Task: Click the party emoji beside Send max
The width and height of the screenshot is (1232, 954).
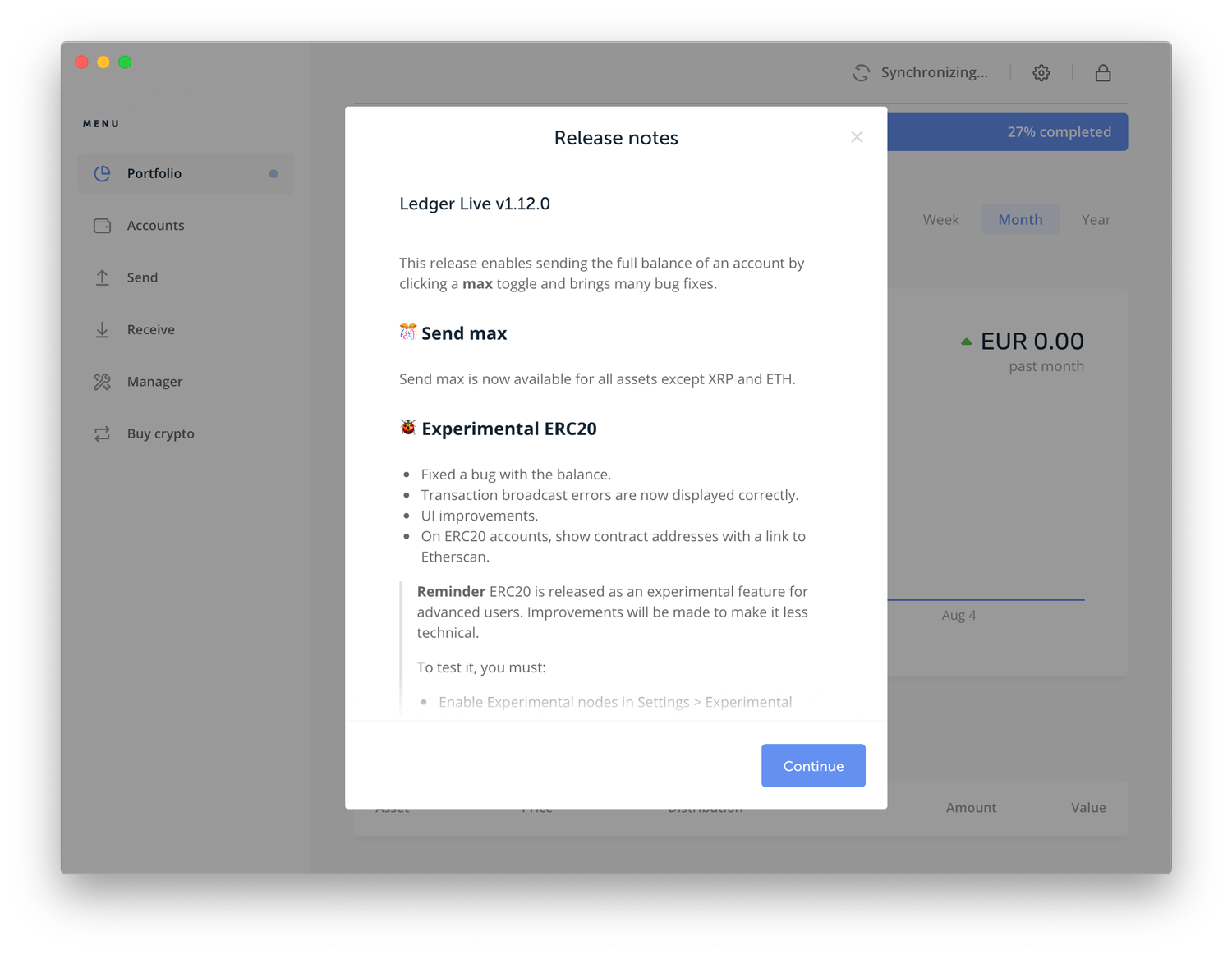Action: pos(408,332)
